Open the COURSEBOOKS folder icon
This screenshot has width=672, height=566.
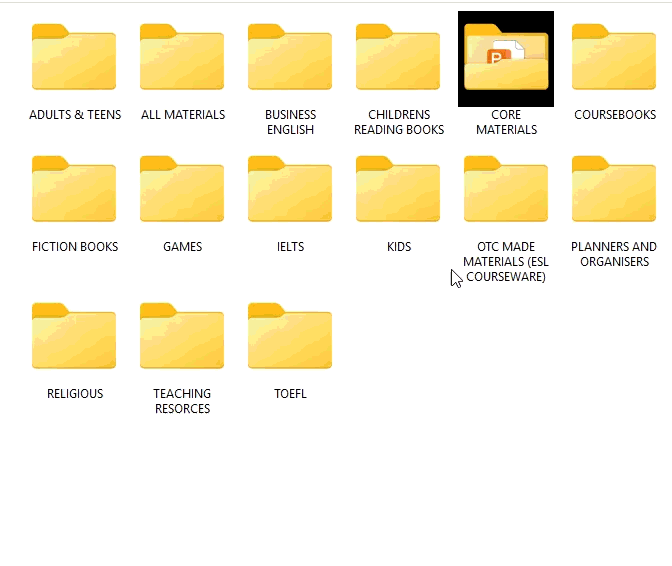tap(614, 57)
